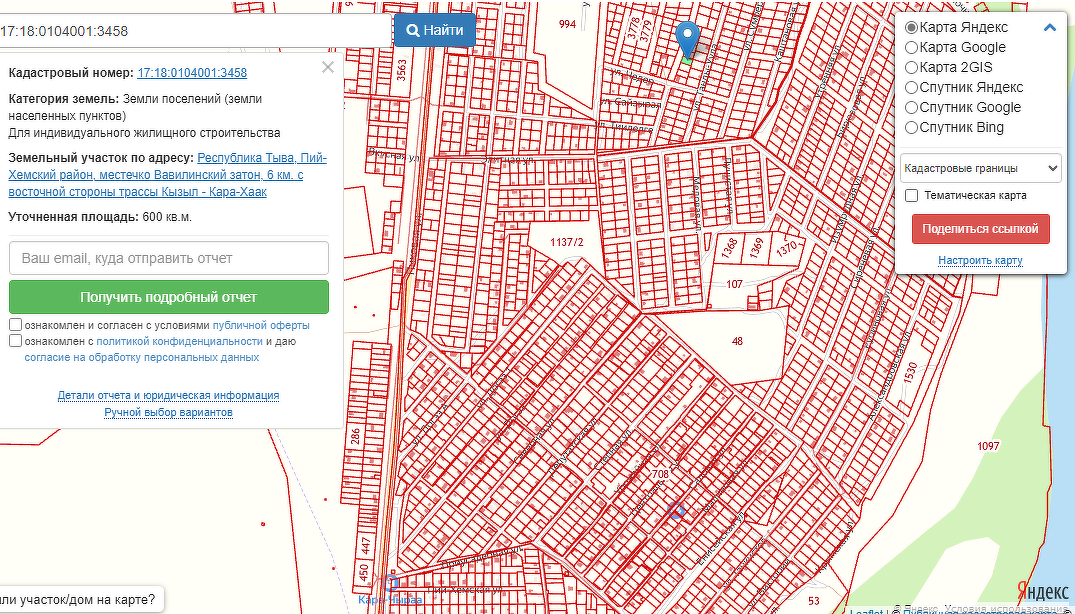Switch to Карта 2GIS layer

click(x=911, y=68)
